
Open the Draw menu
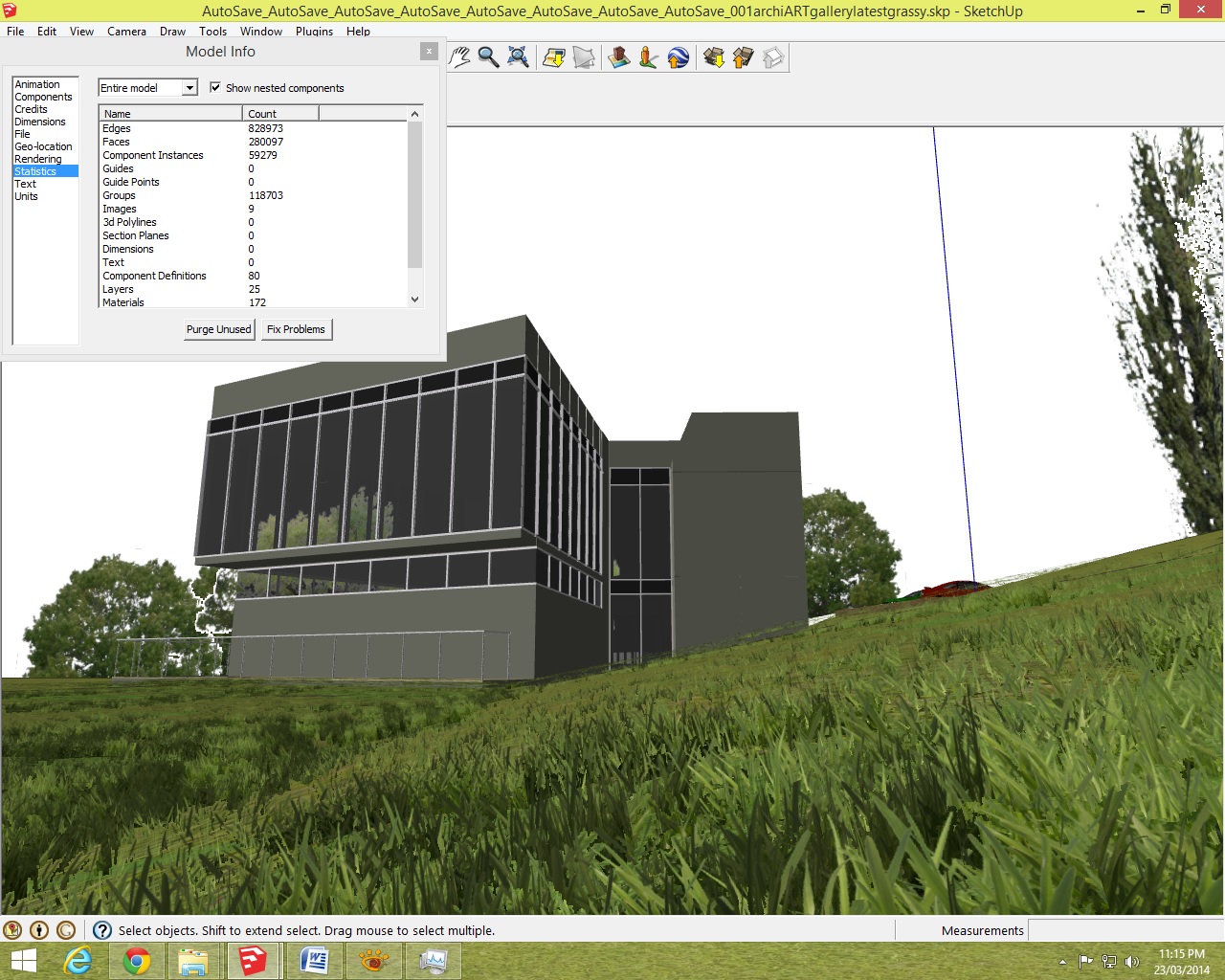[172, 32]
